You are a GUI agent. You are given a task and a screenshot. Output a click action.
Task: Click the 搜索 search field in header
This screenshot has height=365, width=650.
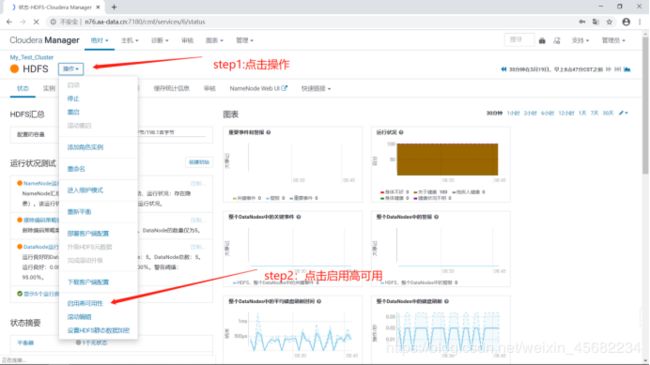click(519, 40)
